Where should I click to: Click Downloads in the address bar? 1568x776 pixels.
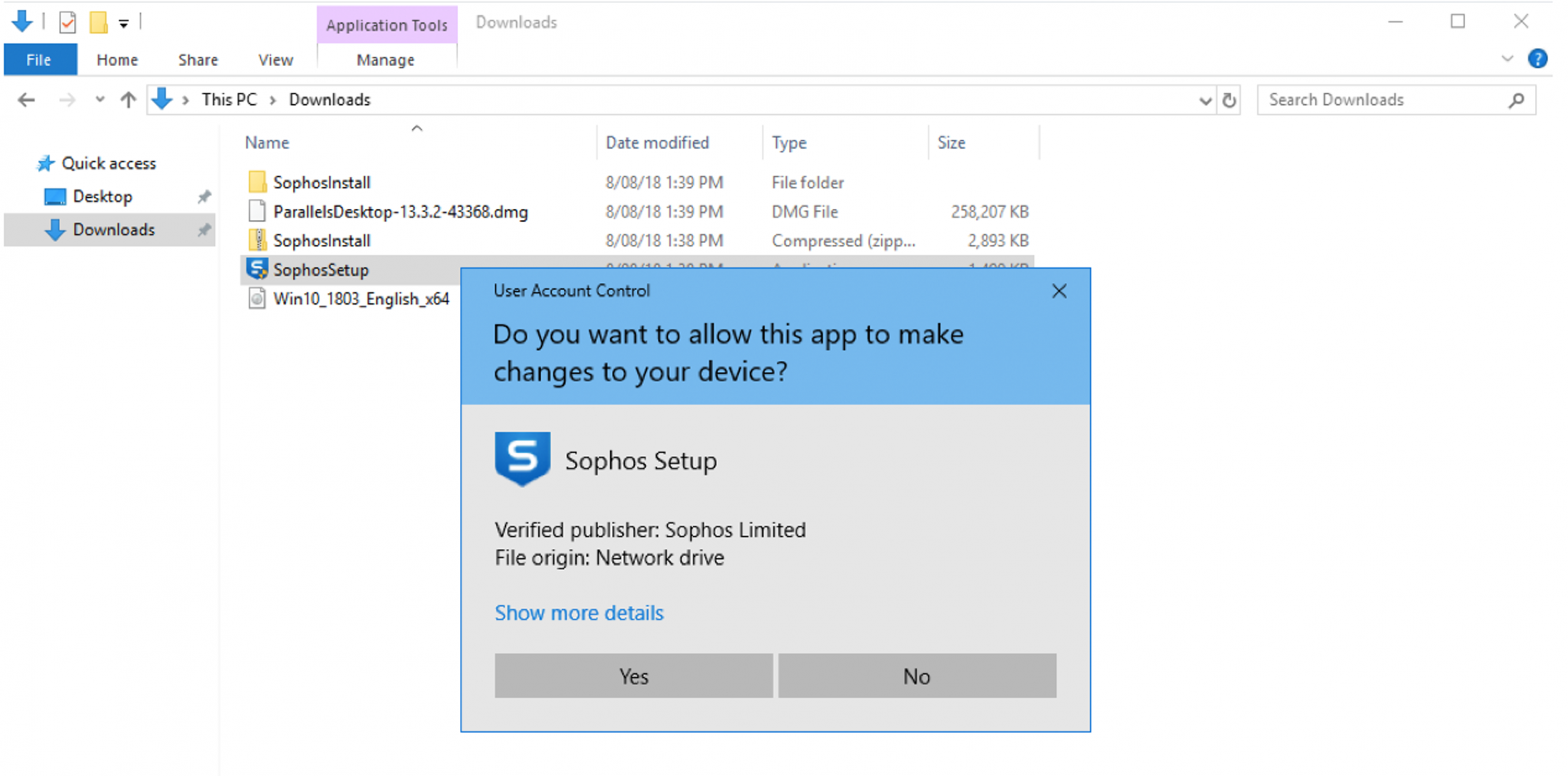coord(330,100)
